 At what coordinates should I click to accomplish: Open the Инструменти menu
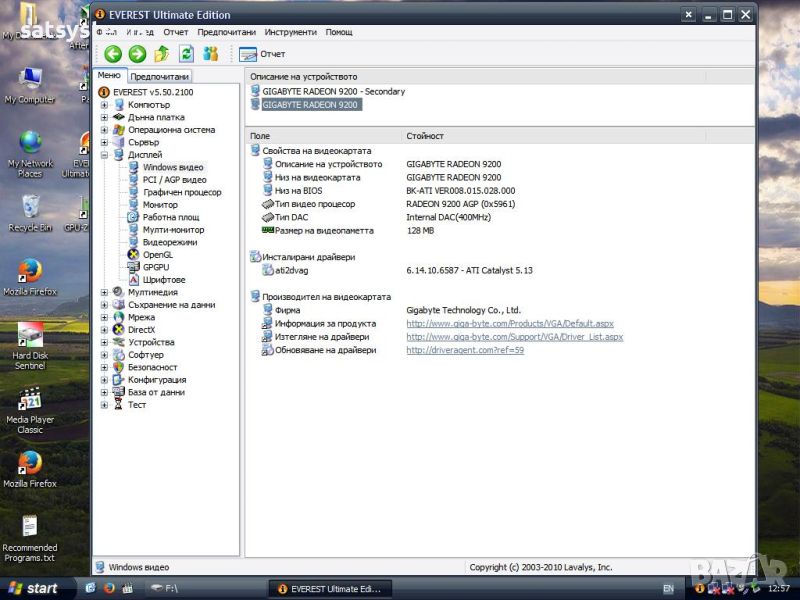click(x=289, y=32)
